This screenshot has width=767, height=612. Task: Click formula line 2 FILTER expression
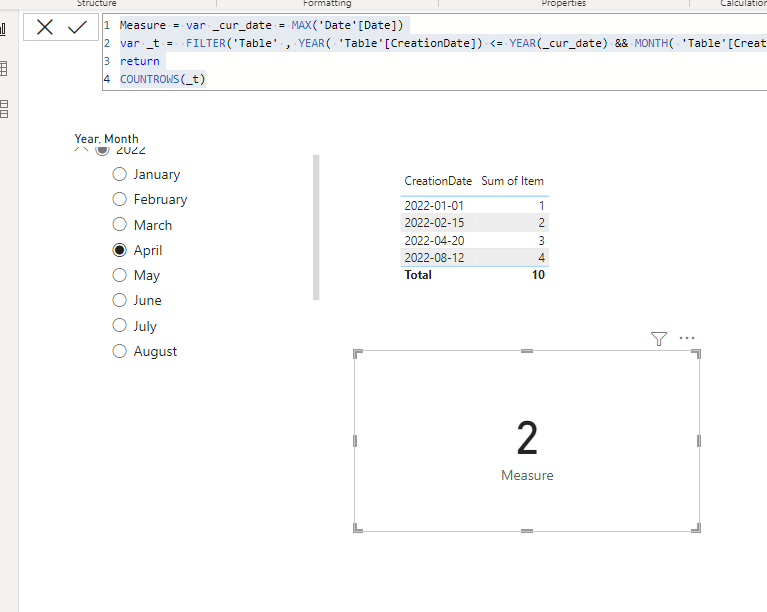point(443,43)
